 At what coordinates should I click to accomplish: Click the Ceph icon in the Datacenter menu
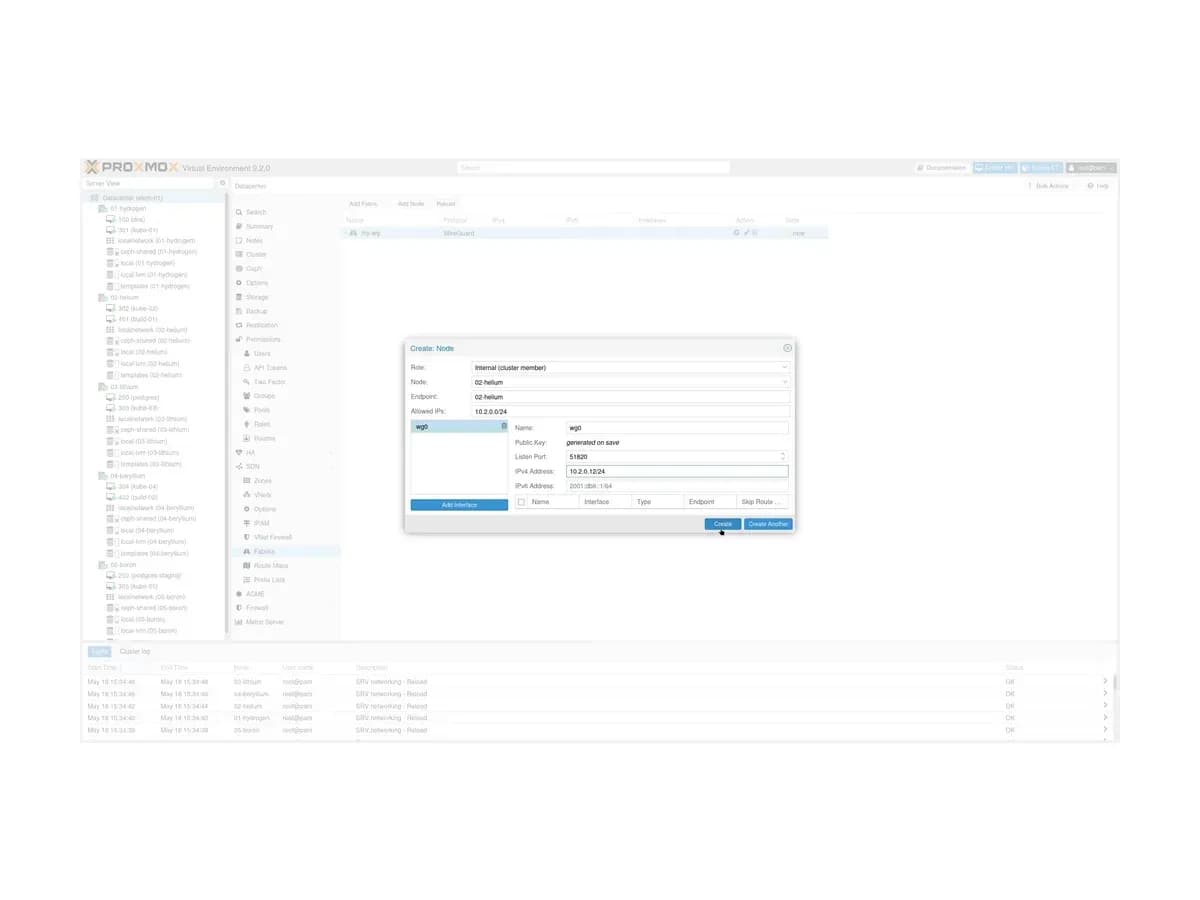[x=238, y=269]
